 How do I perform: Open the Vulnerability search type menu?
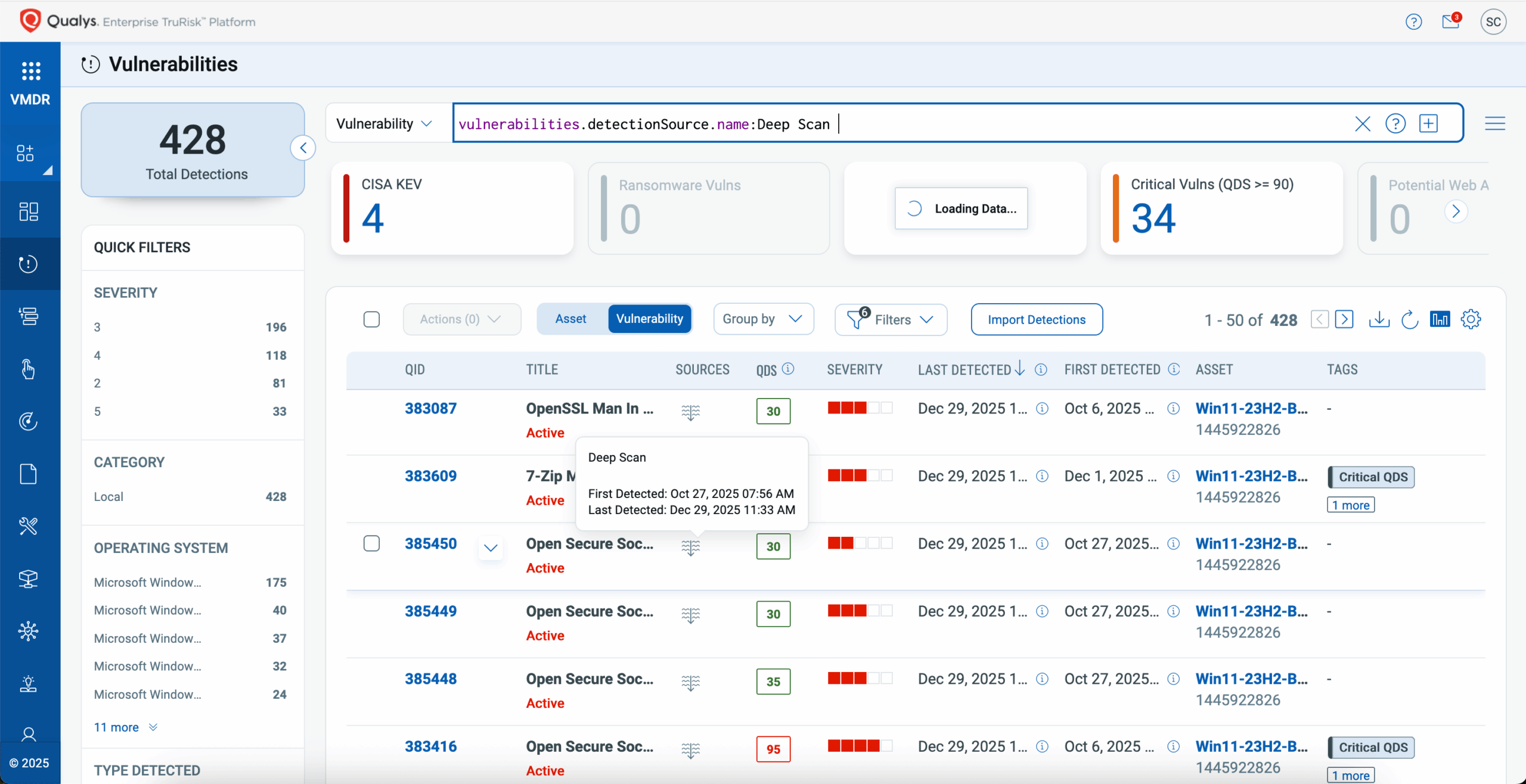384,124
